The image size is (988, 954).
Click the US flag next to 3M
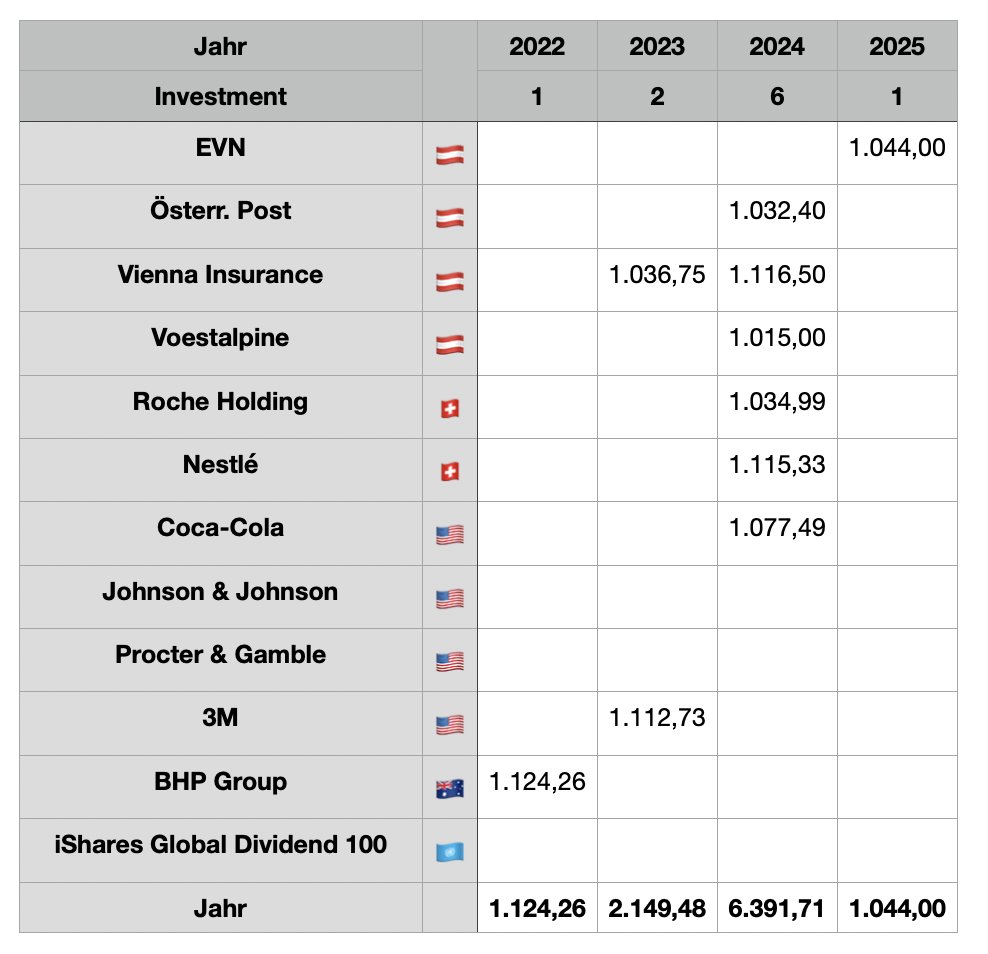[449, 725]
